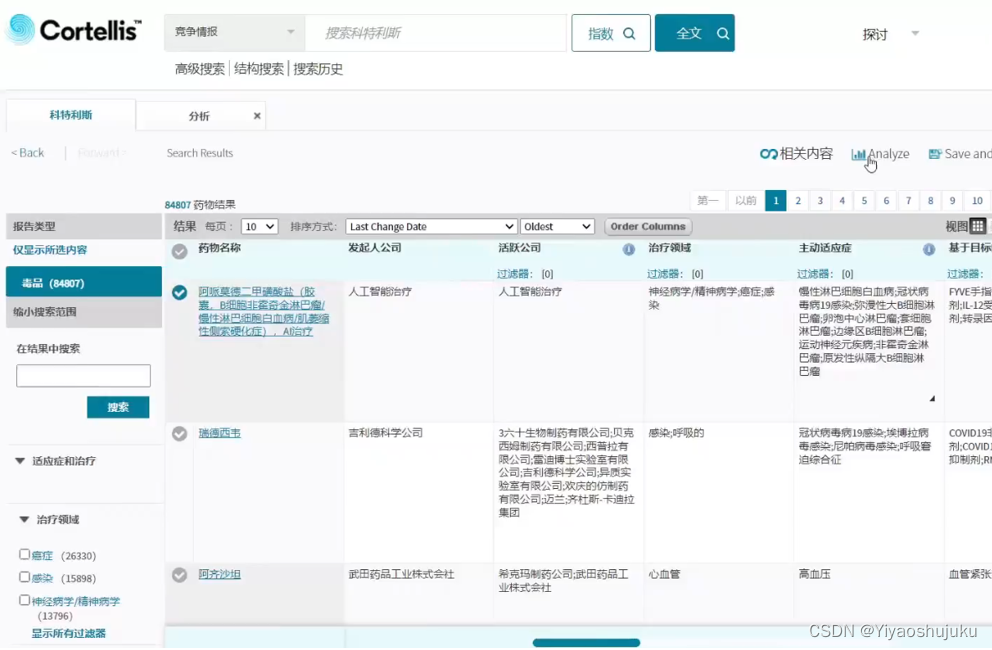992x650 pixels.
Task: Click the Cortellis logo
Action: click(x=73, y=30)
